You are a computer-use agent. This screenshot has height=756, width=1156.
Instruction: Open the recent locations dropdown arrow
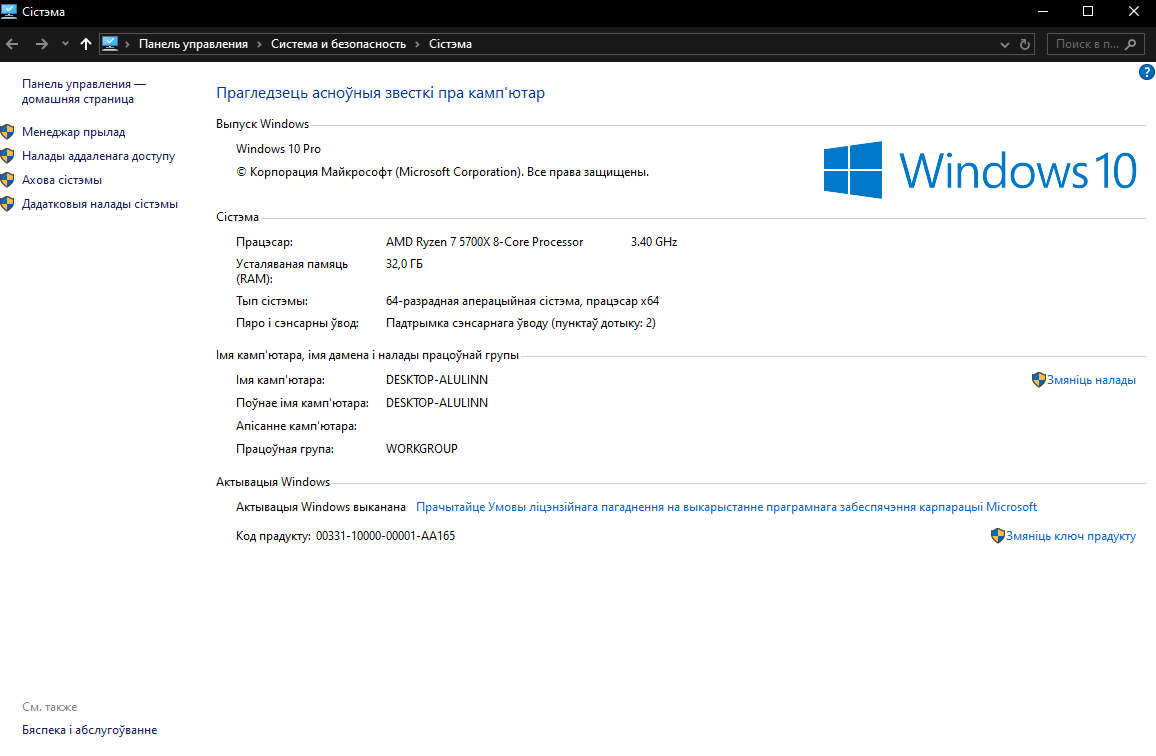click(66, 44)
